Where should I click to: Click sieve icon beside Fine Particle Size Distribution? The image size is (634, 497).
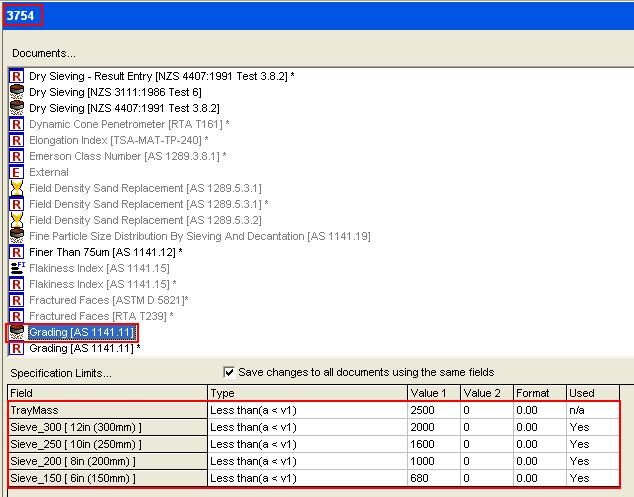click(16, 236)
